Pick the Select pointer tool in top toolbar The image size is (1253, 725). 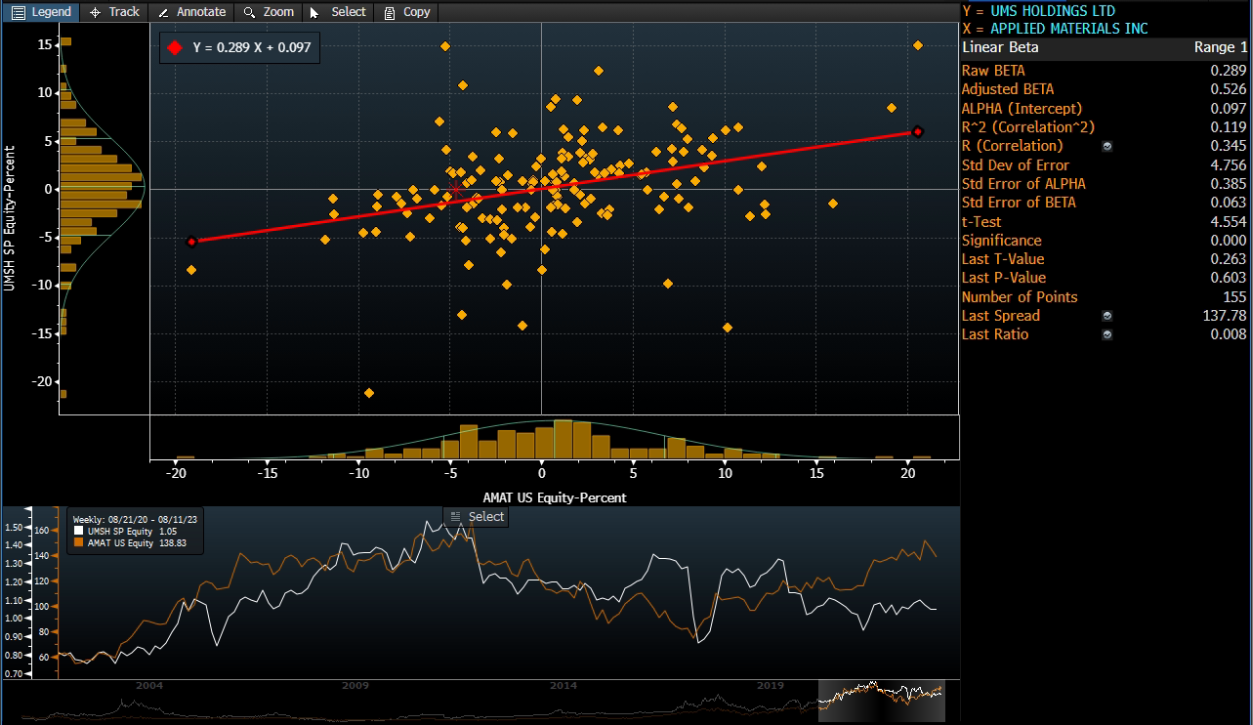coord(338,12)
